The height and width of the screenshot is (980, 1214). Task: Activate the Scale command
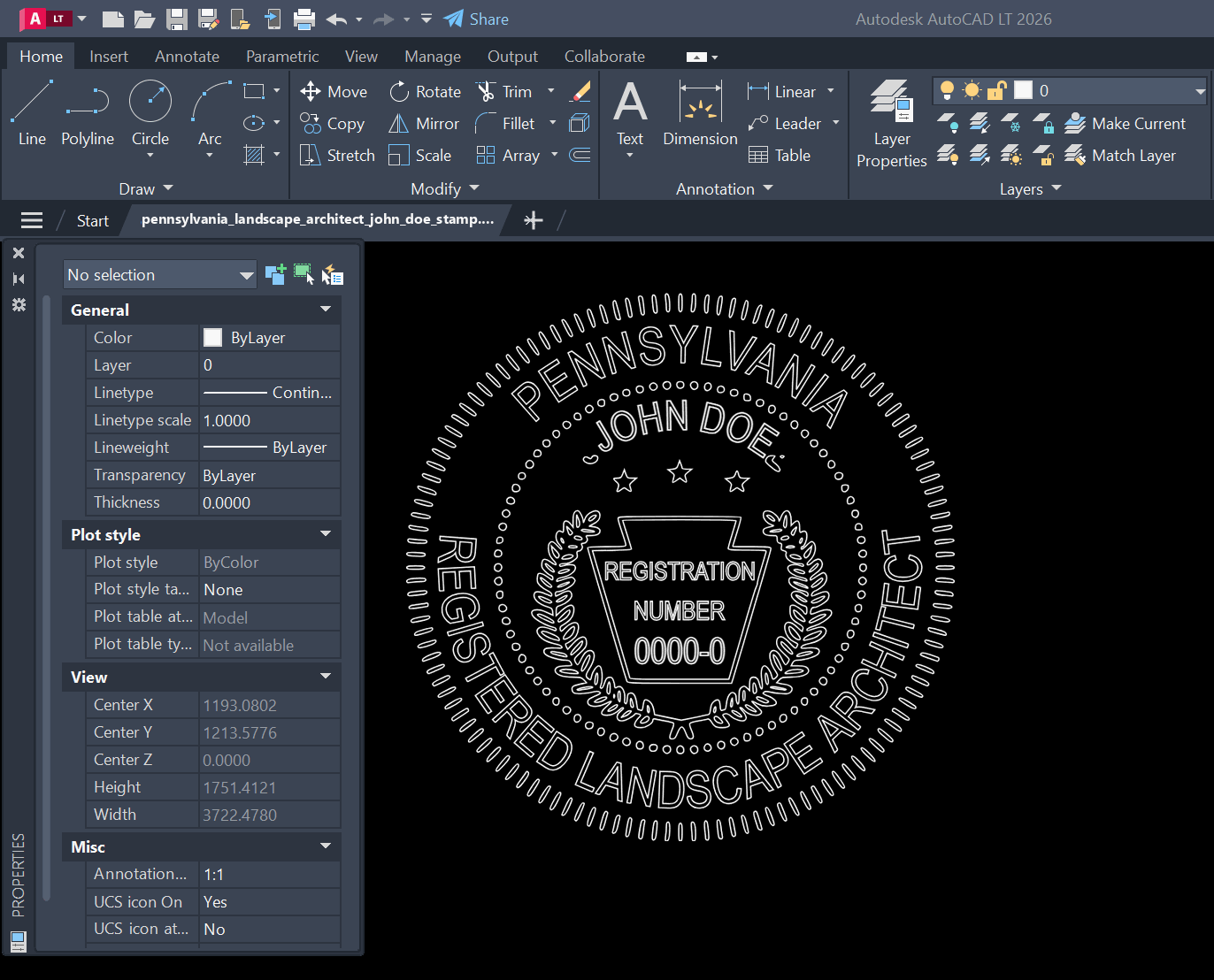tap(420, 155)
